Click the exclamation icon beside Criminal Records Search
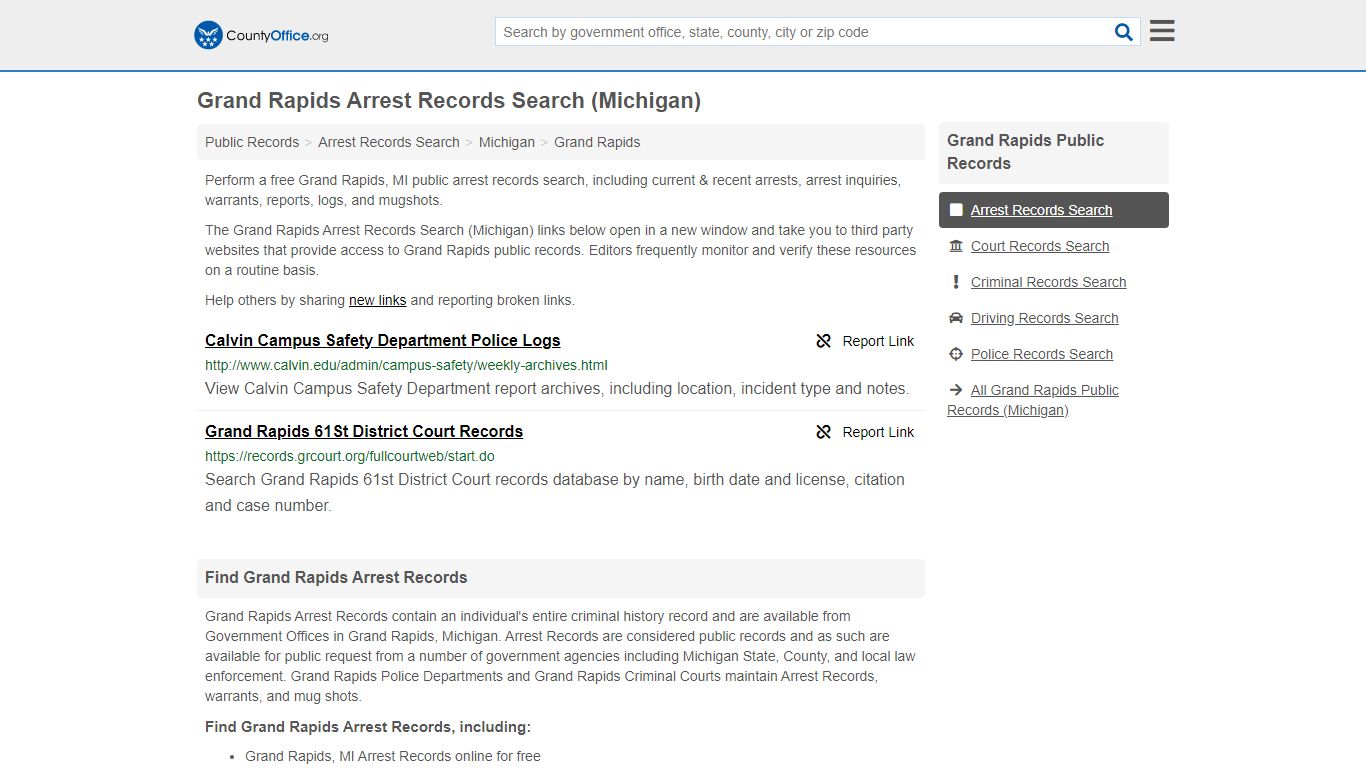The height and width of the screenshot is (768, 1366). [956, 282]
